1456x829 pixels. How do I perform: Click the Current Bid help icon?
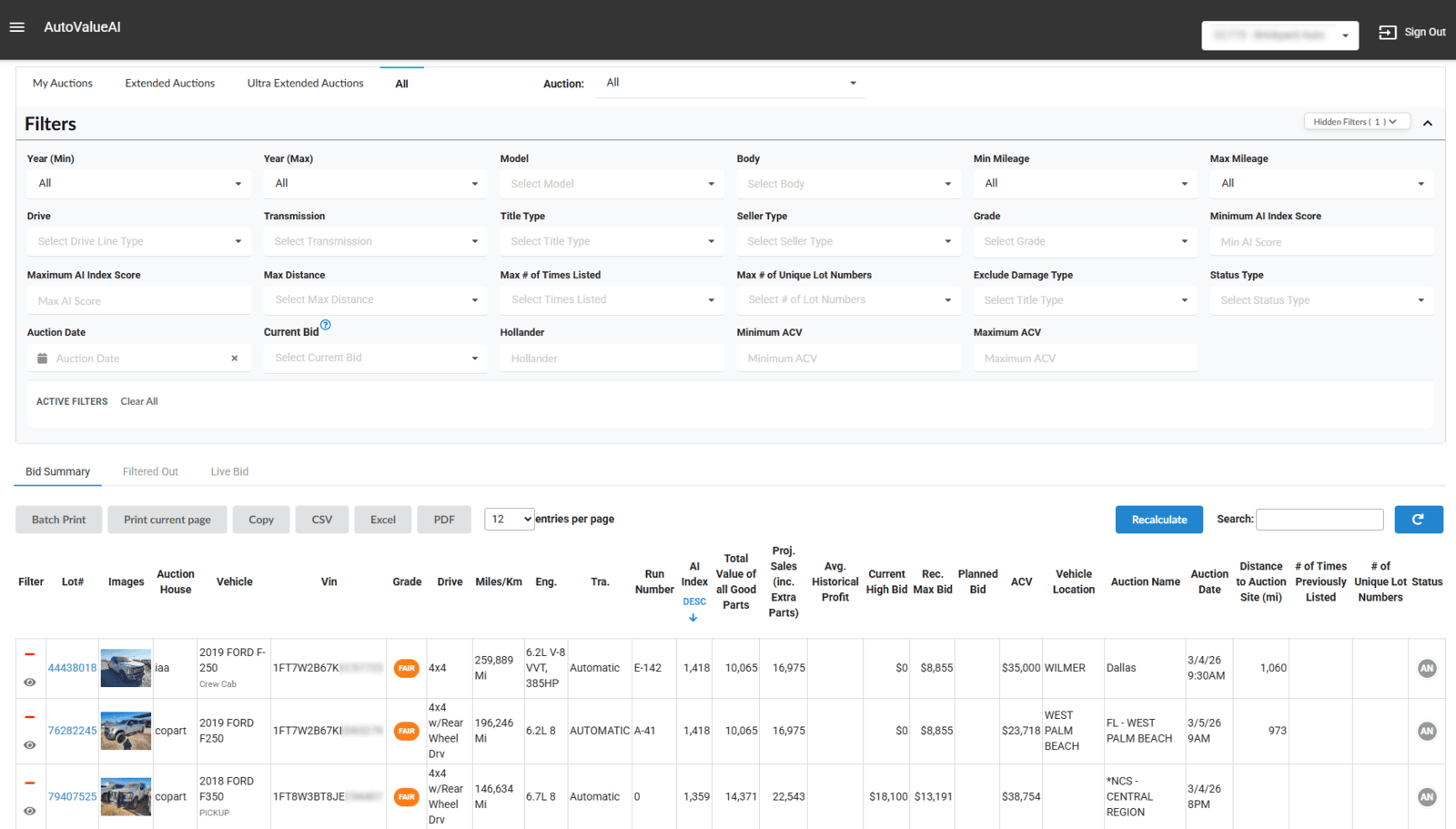pyautogui.click(x=326, y=325)
